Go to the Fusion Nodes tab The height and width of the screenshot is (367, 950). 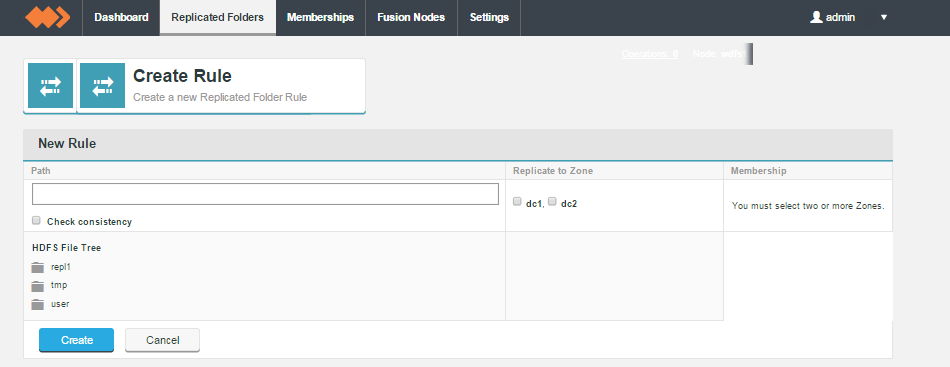tap(411, 18)
